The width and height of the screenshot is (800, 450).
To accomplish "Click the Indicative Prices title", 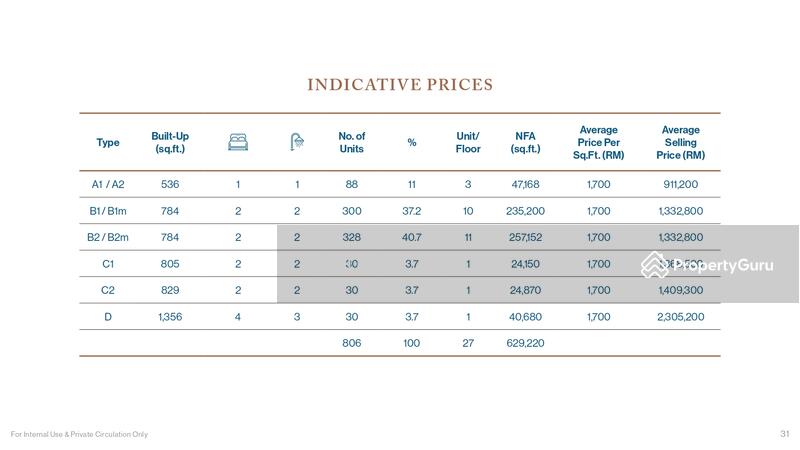I will coord(400,85).
